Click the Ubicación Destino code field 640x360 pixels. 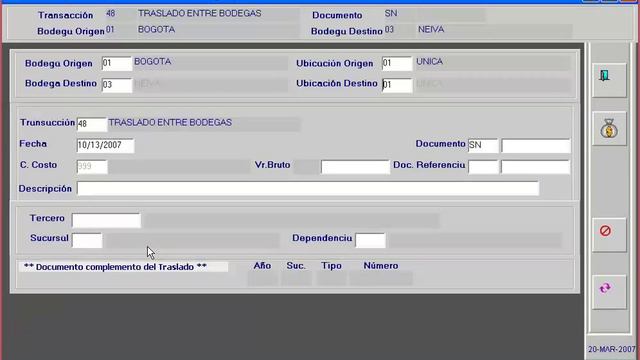(397, 85)
